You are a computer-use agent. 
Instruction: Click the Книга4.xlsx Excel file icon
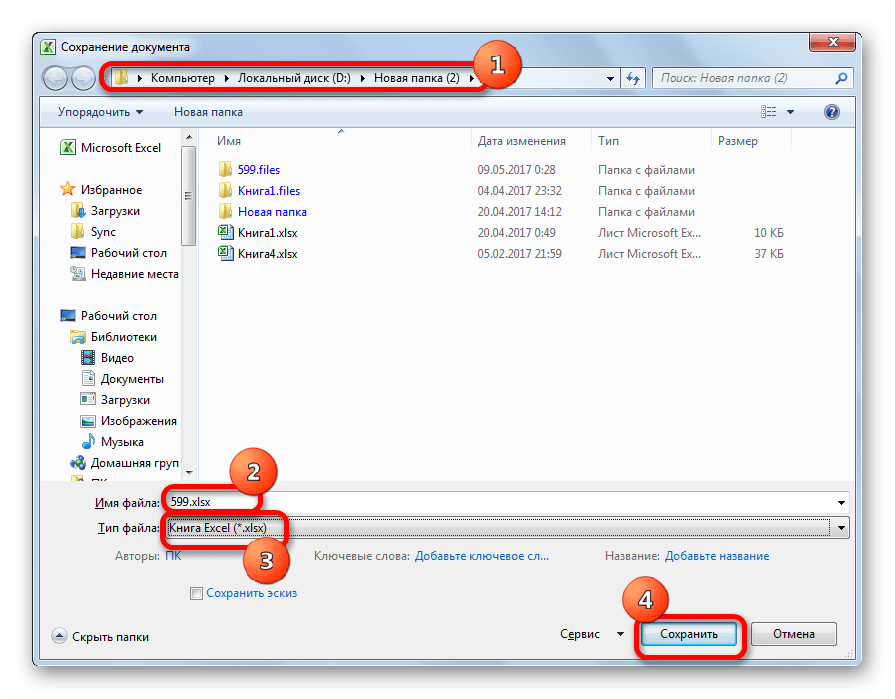point(225,253)
